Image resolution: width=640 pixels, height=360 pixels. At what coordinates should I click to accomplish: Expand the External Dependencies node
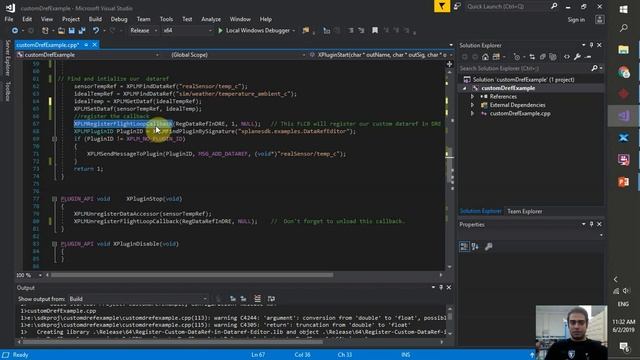click(x=473, y=105)
